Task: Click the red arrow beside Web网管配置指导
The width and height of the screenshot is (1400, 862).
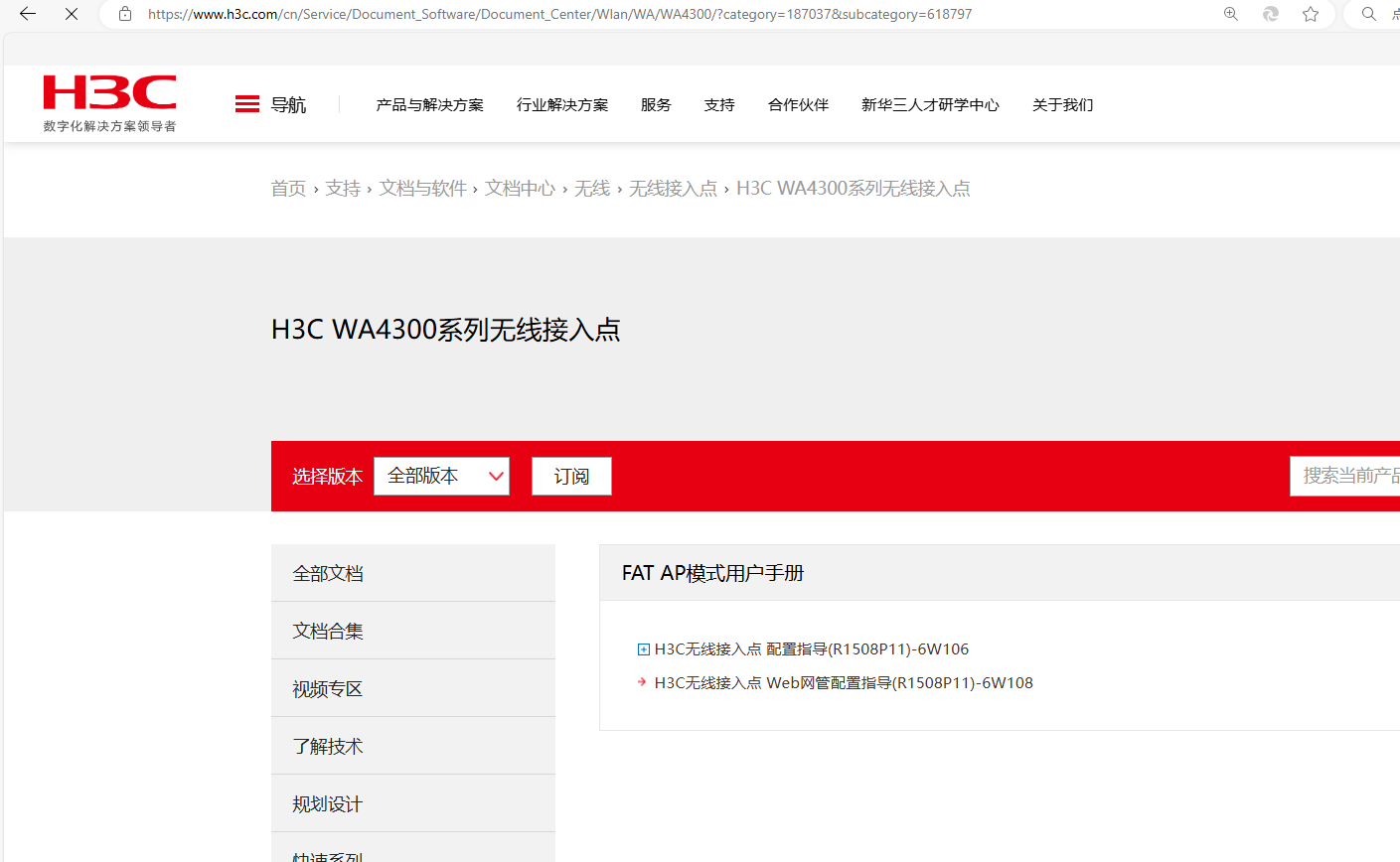Action: tap(642, 682)
